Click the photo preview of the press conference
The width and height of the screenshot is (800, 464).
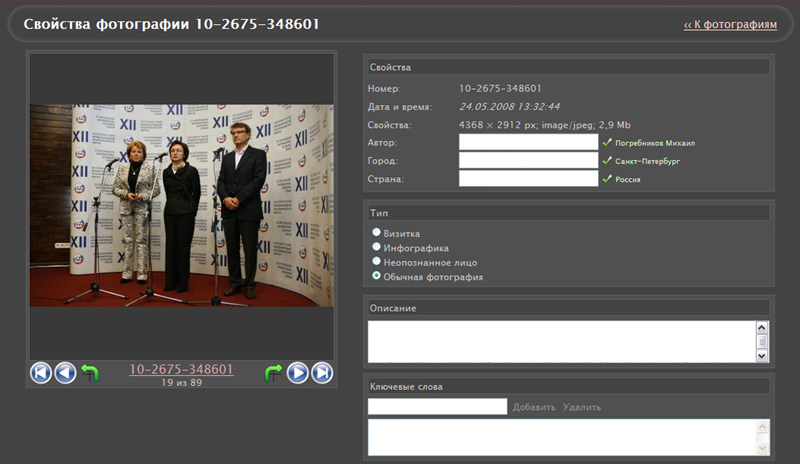click(x=182, y=206)
